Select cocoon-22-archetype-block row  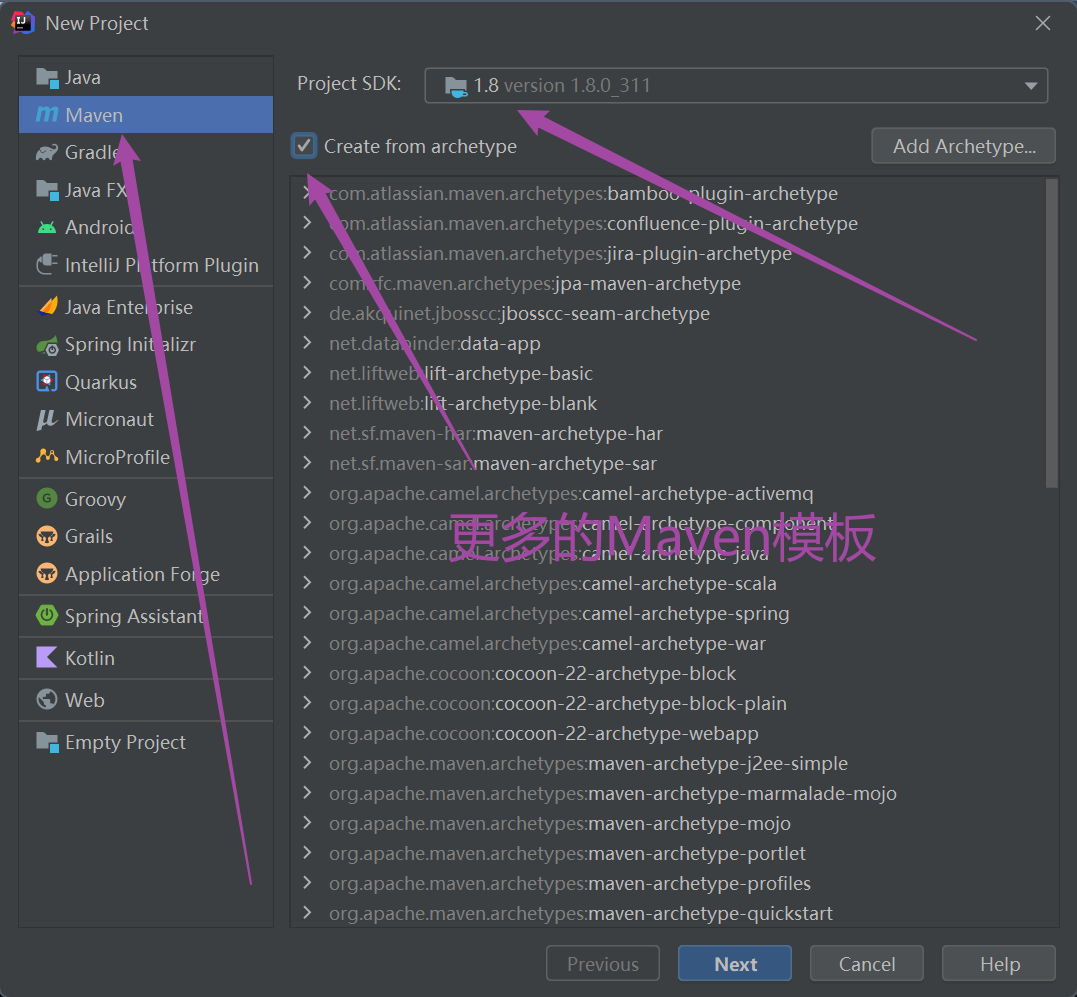pos(668,674)
